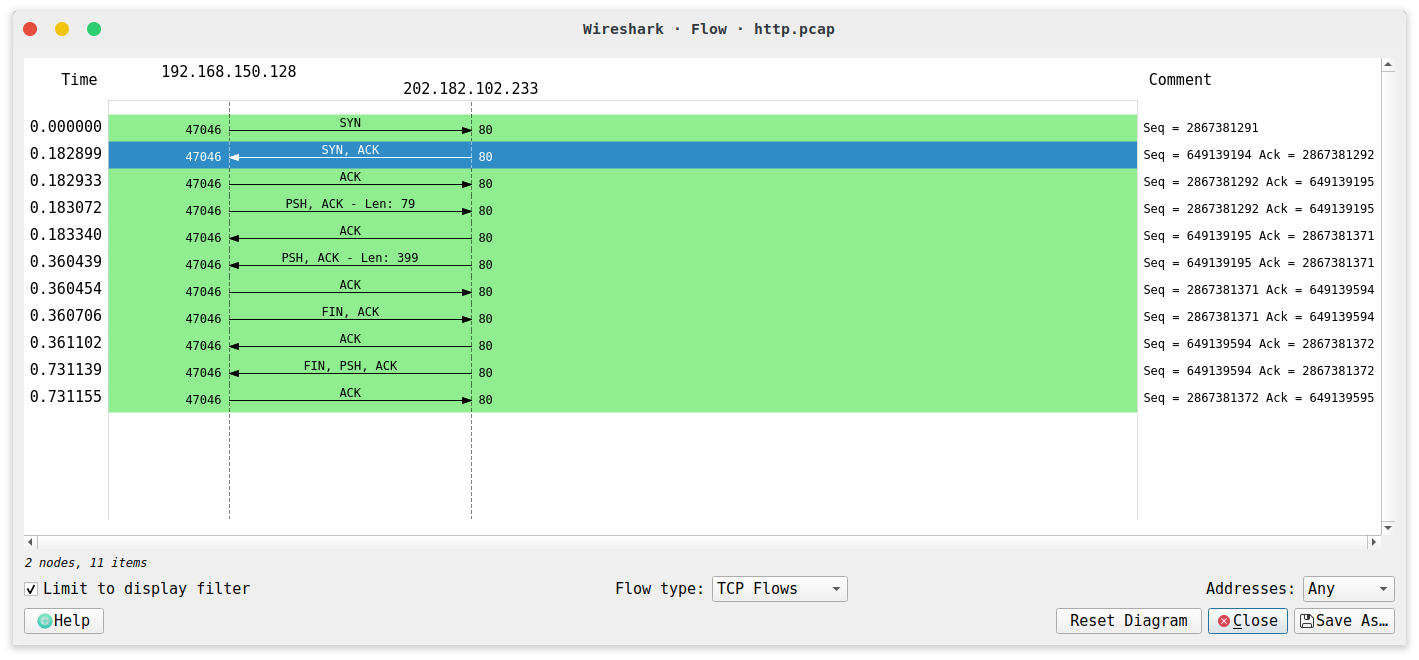Image resolution: width=1419 pixels, height=660 pixels.
Task: Select the FIN, ACK flow at 0.360706
Action: click(622, 317)
